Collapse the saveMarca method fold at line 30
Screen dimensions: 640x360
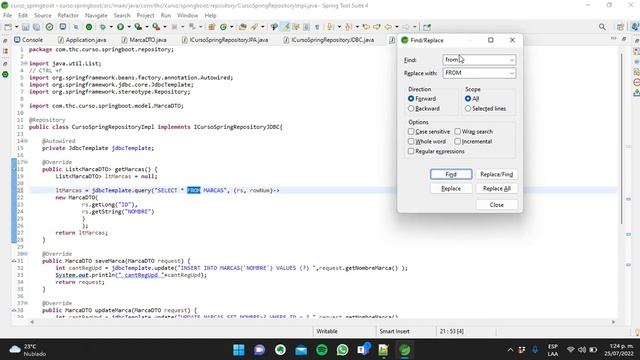[26, 254]
